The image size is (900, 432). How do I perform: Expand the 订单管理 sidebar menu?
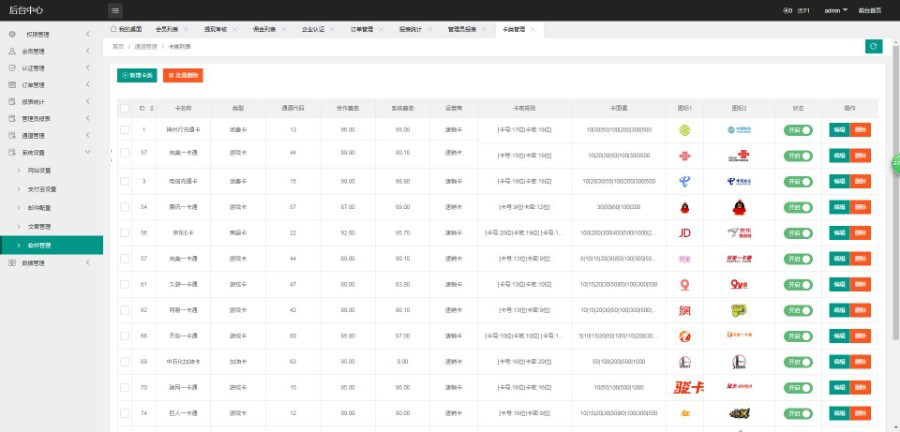(x=88, y=85)
